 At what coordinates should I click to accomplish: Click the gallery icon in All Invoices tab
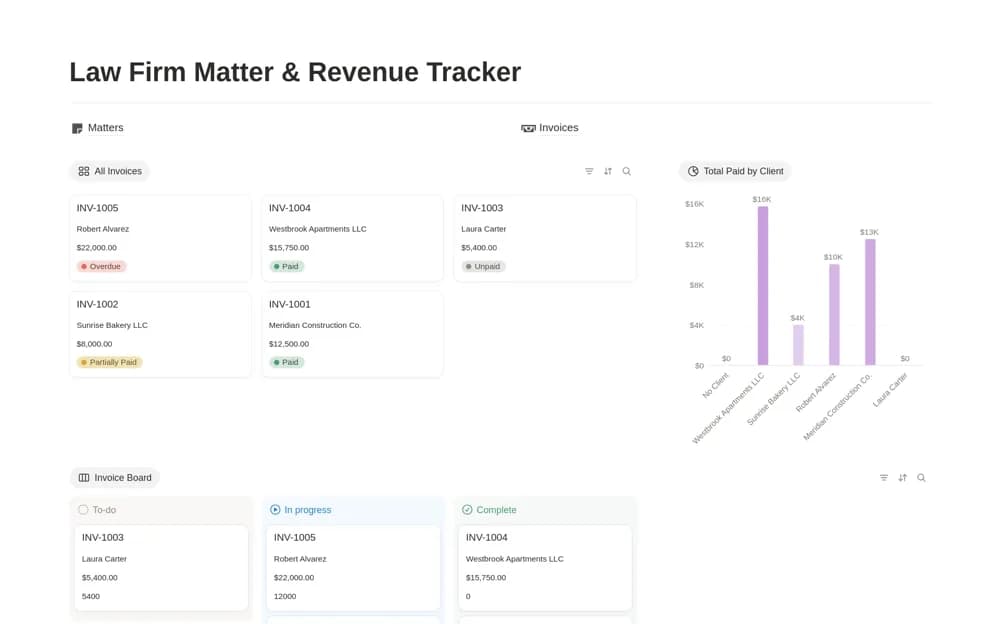84,171
